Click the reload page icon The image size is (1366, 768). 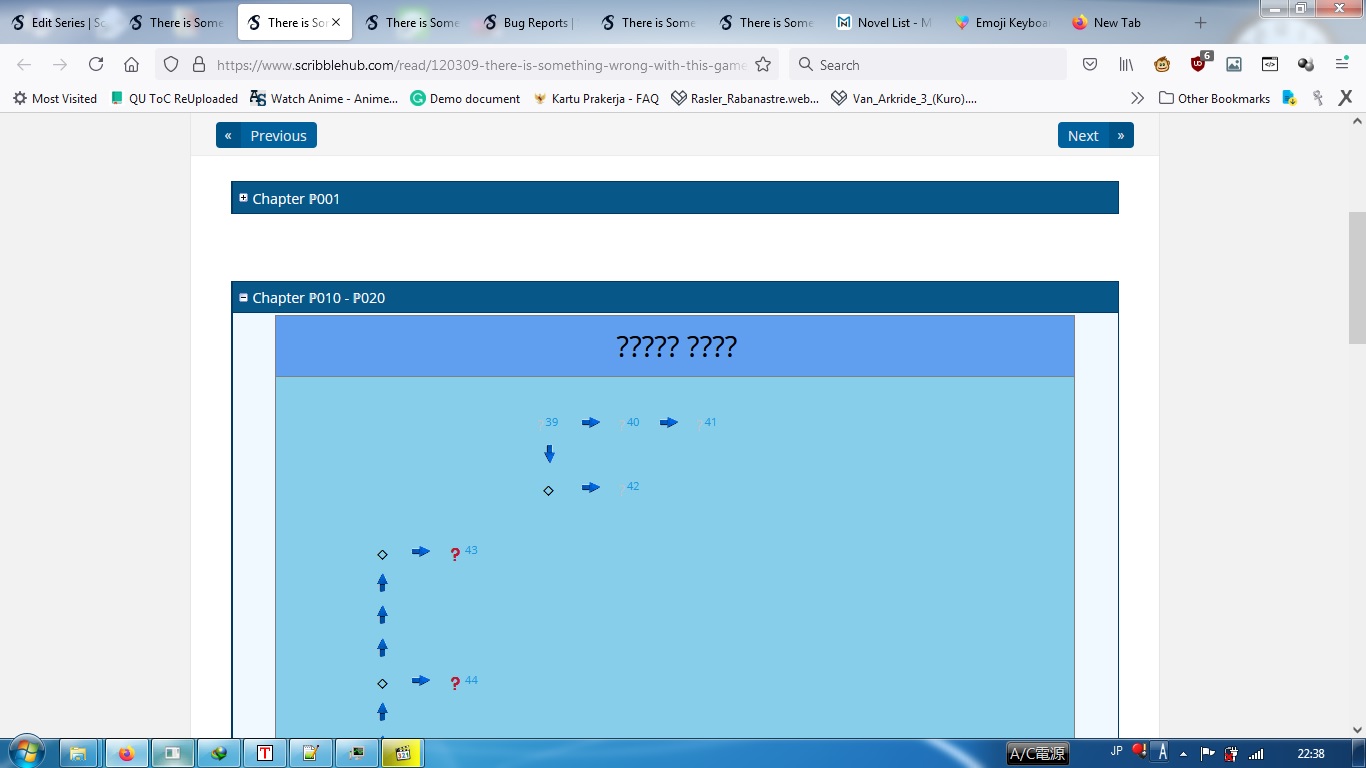click(96, 64)
